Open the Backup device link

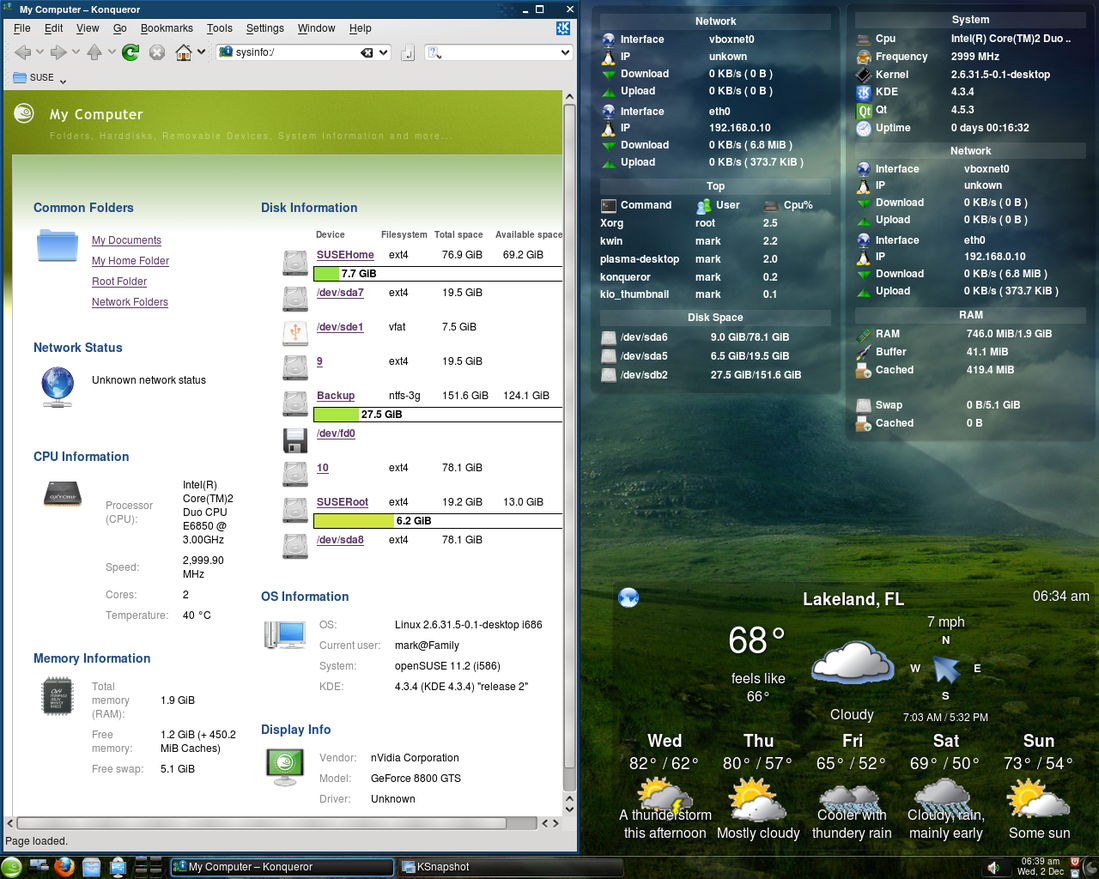tap(336, 396)
